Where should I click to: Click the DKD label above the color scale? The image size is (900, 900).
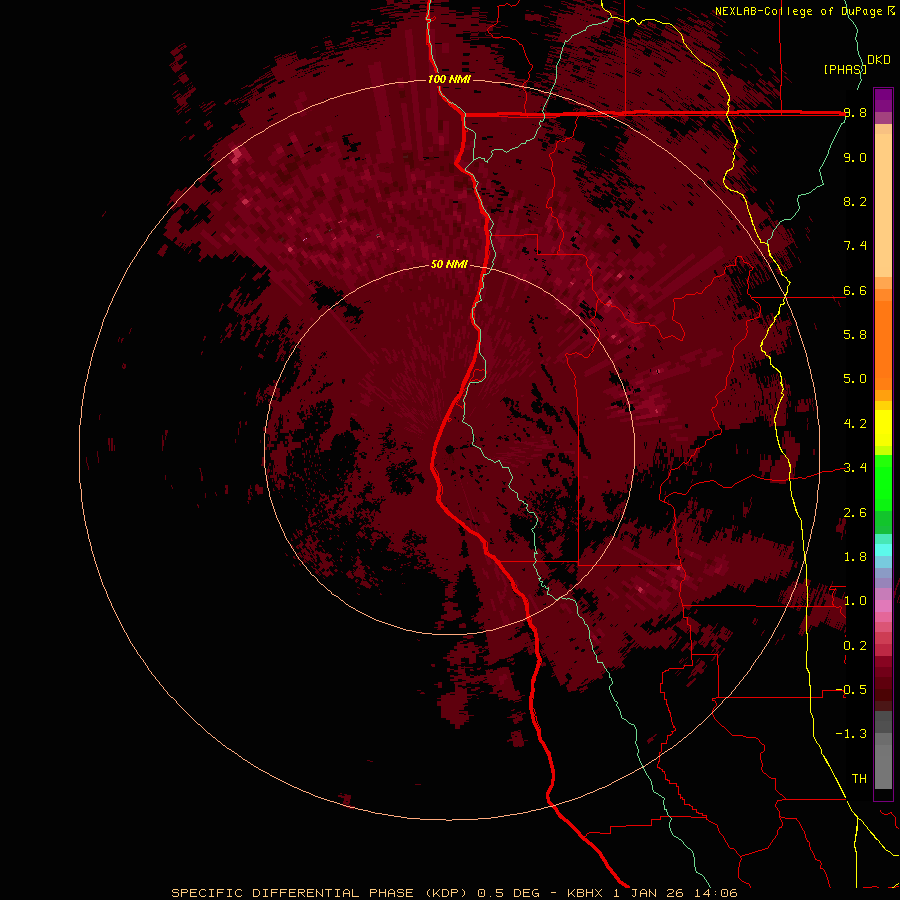click(x=879, y=60)
